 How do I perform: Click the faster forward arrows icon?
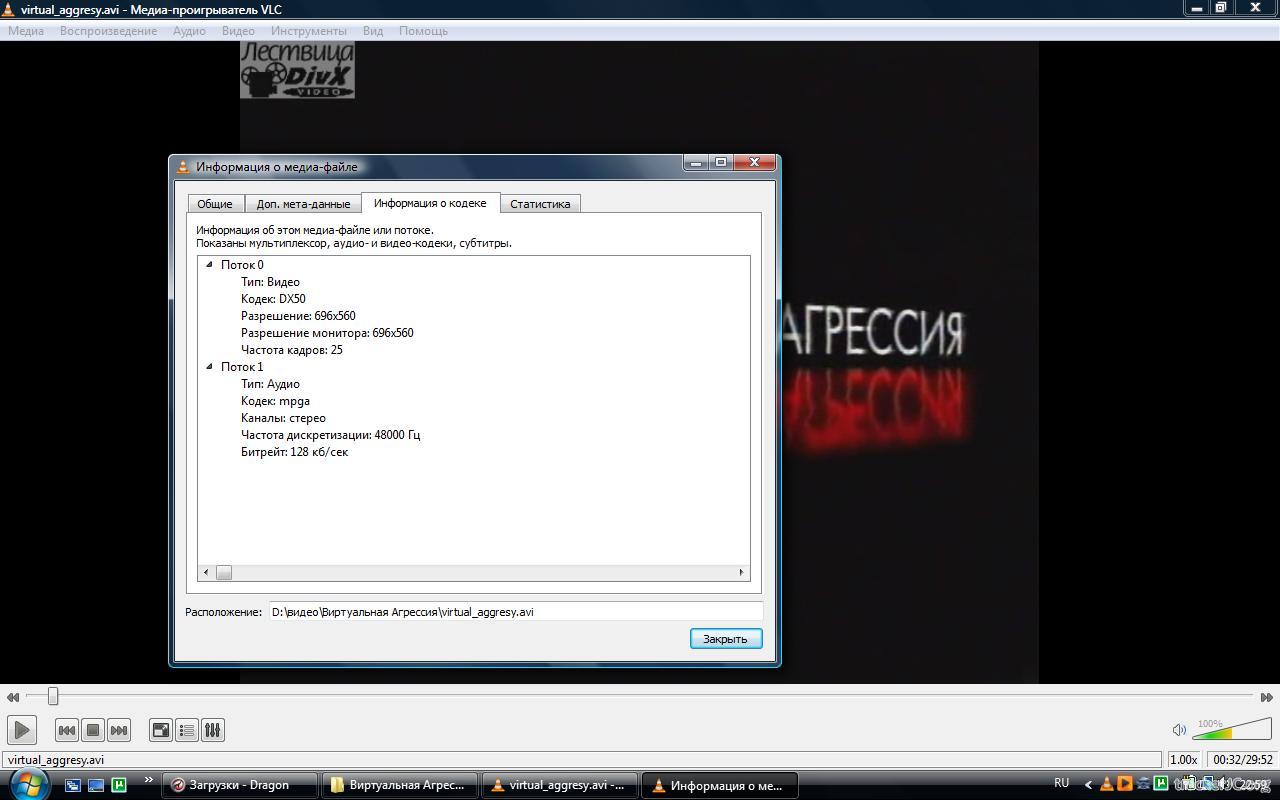coord(1266,697)
